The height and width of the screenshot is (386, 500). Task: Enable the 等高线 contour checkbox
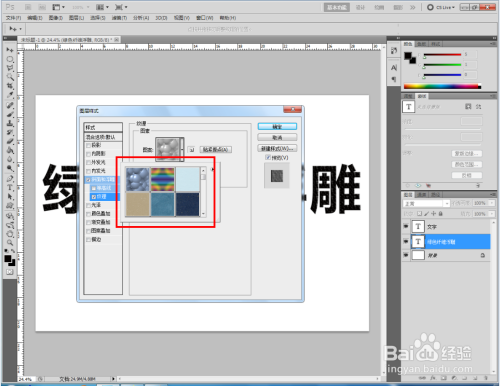pos(94,188)
